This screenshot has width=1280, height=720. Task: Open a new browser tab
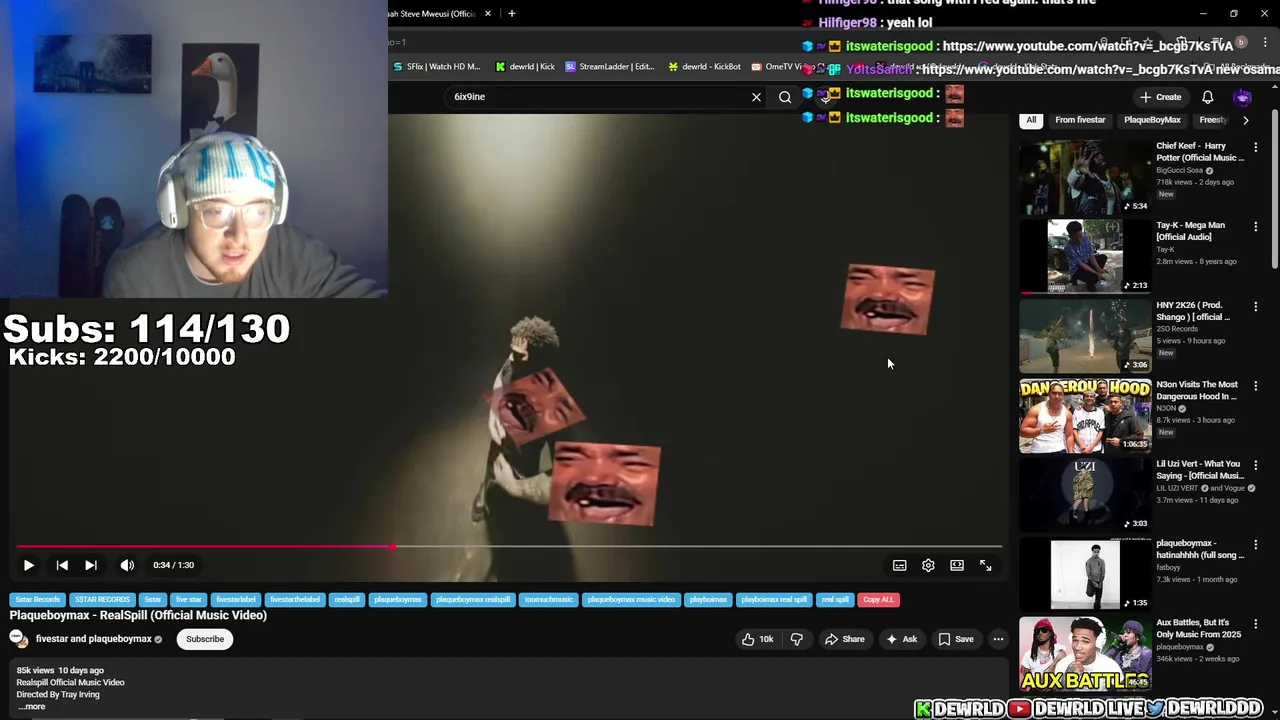coord(511,13)
